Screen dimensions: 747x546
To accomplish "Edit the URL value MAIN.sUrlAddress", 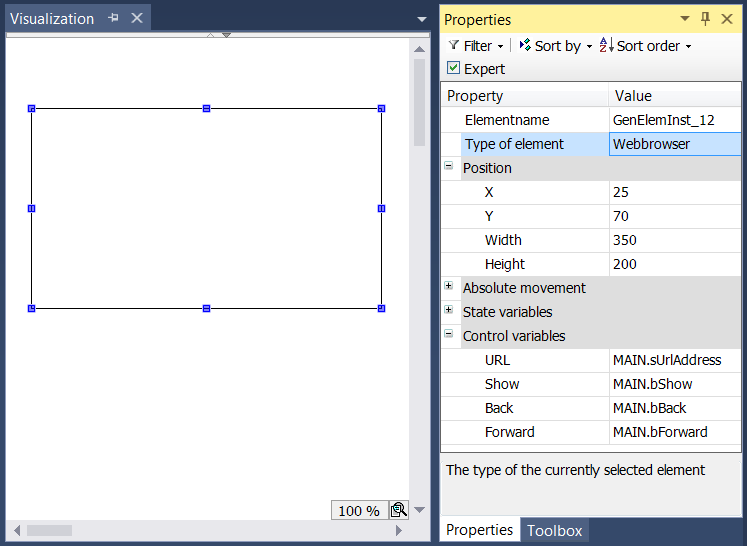I will [x=675, y=360].
